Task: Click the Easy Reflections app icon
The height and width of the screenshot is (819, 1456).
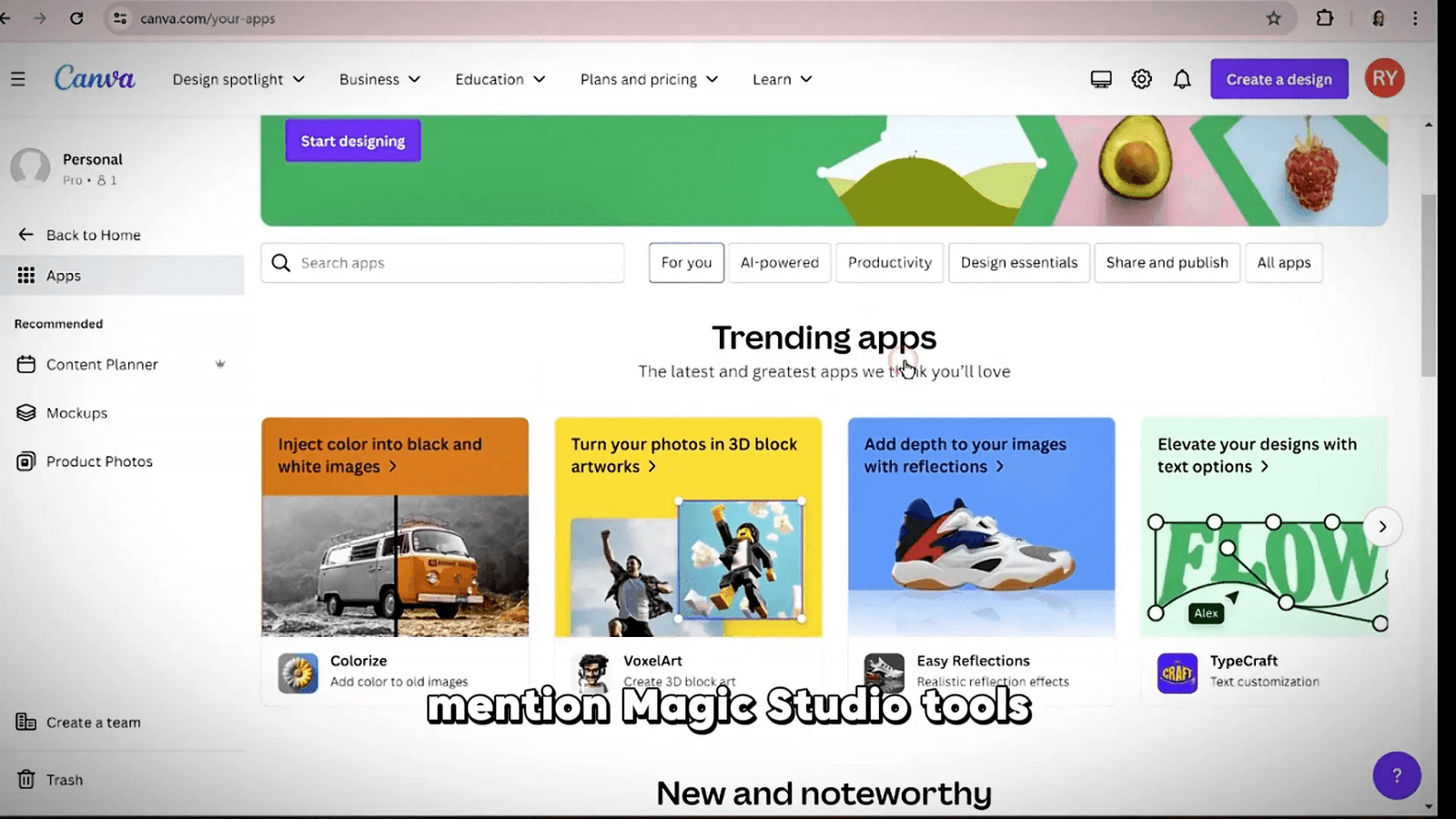Action: 885,673
